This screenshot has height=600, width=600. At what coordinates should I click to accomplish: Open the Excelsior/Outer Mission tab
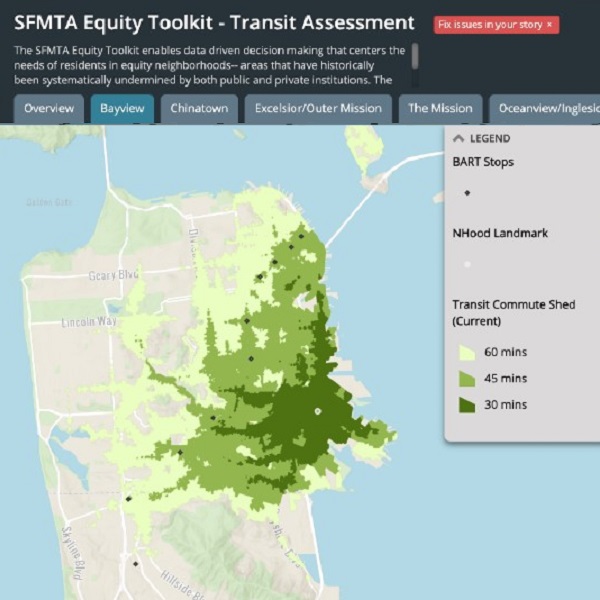(318, 108)
